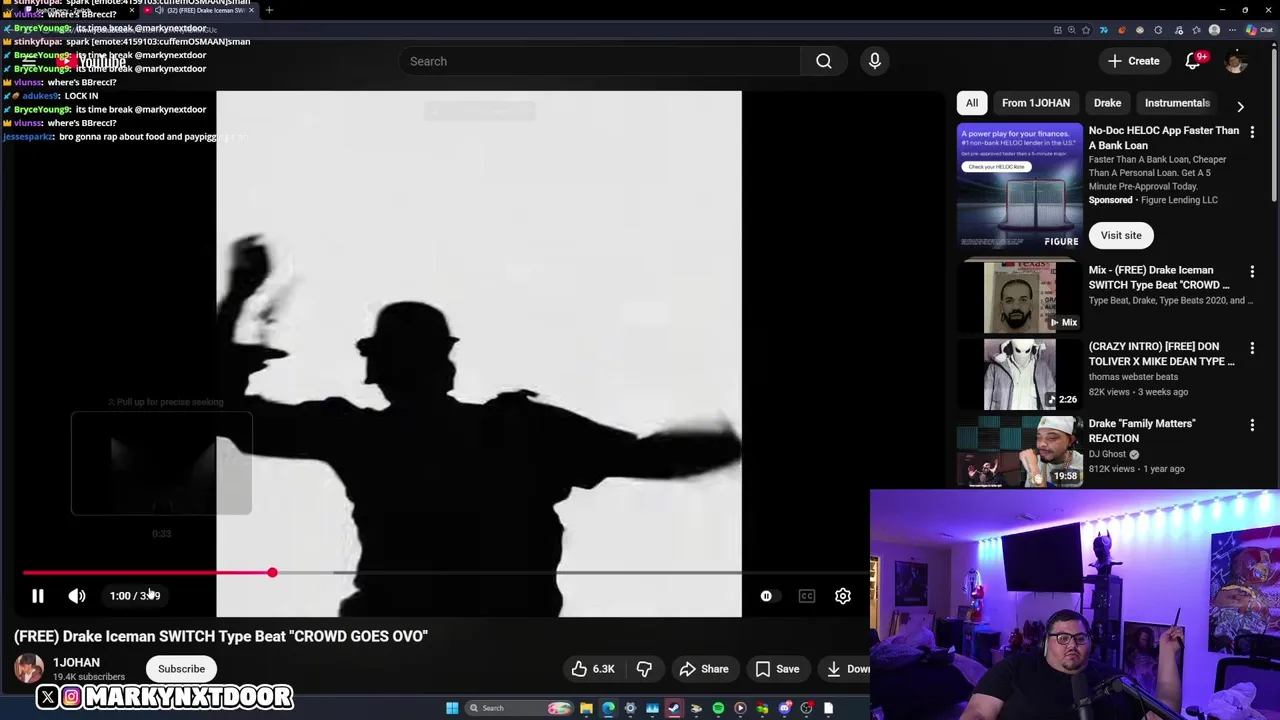
Task: Focus the YouTube search box
Action: 600,61
